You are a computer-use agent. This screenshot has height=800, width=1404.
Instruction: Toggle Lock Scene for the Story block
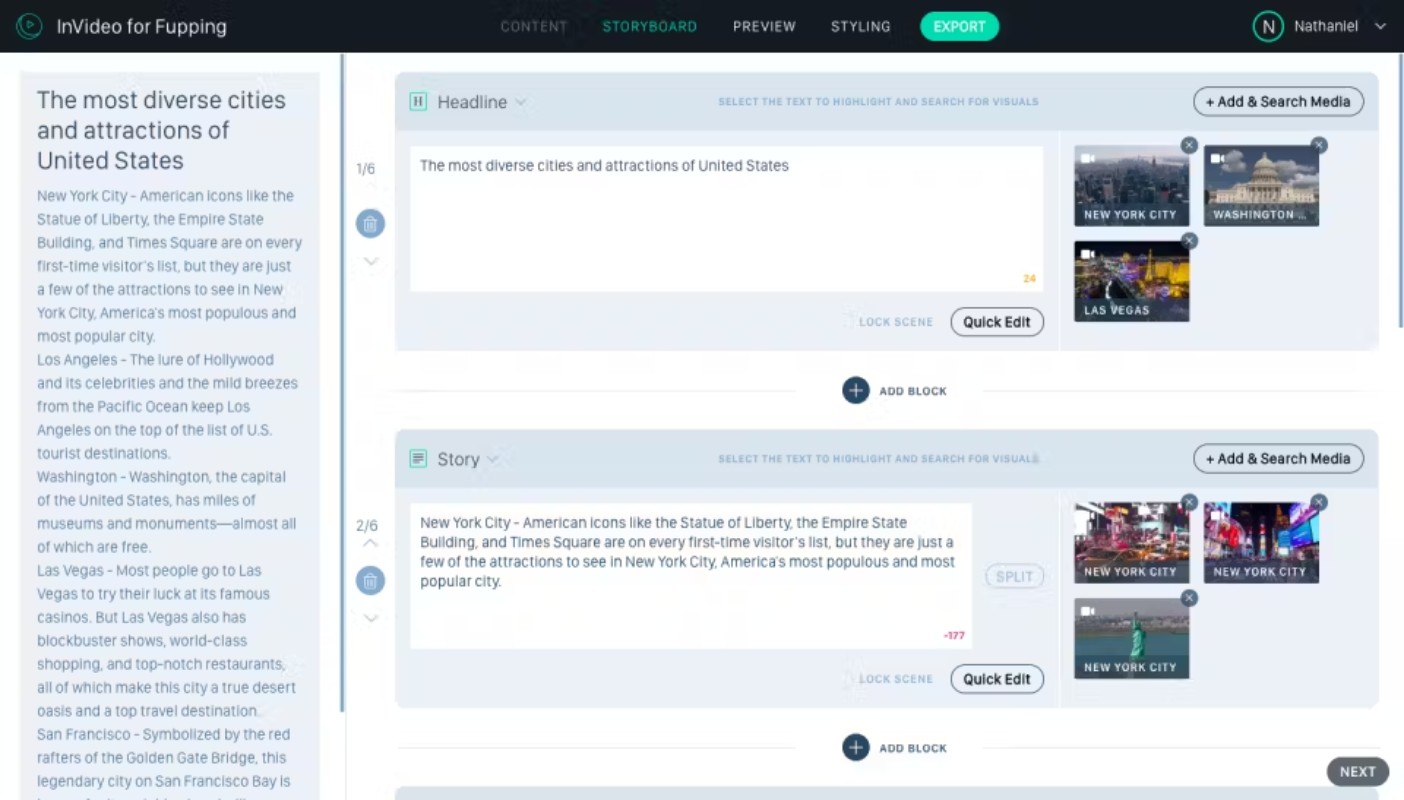click(x=888, y=679)
